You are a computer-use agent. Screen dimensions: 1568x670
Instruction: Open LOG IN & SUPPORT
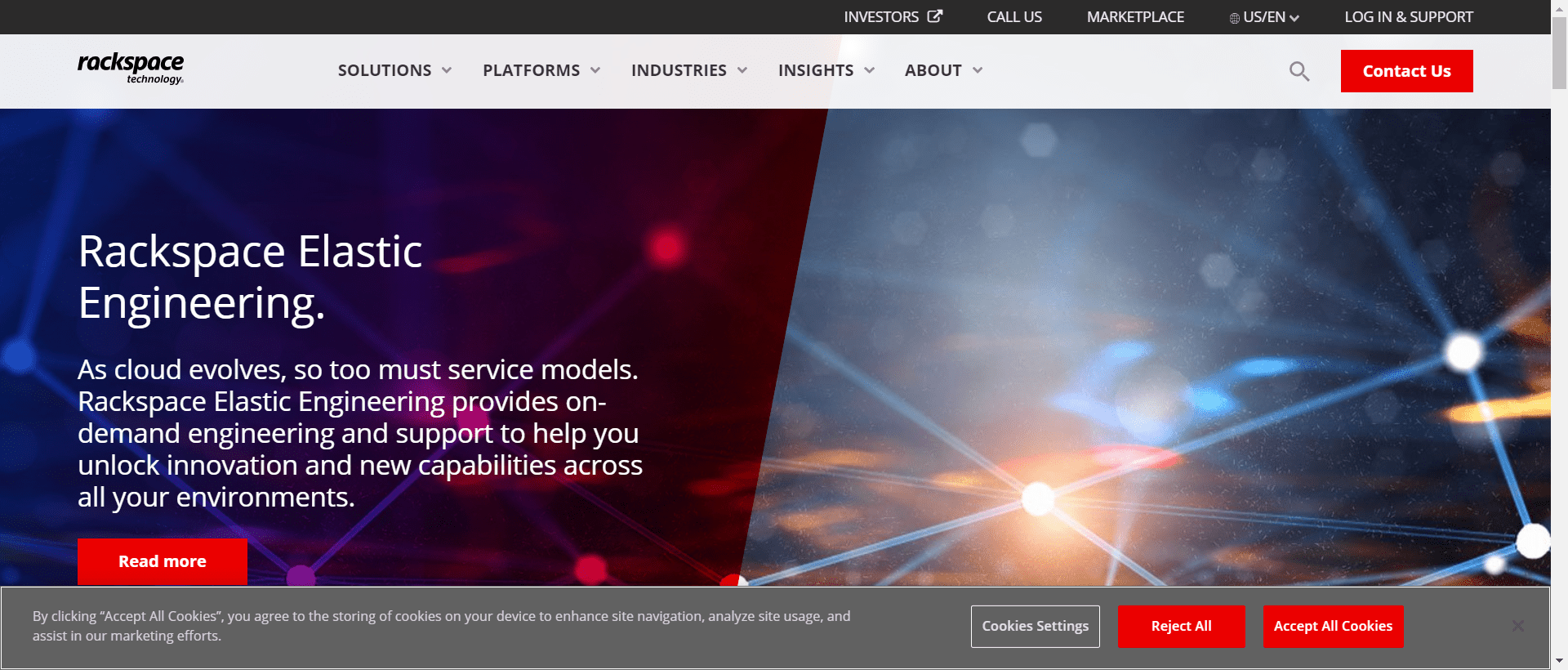coord(1409,17)
